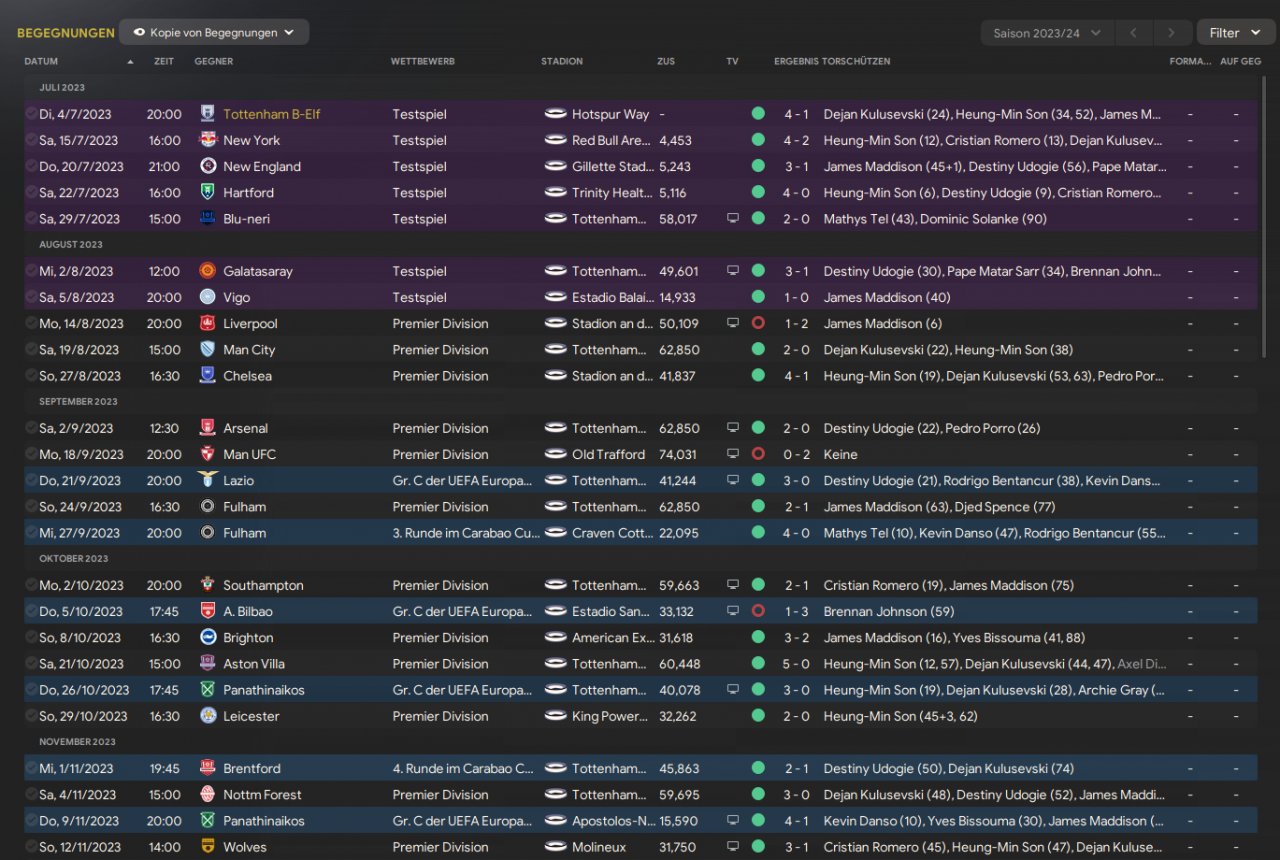The height and width of the screenshot is (860, 1280).
Task: Sort by the Wettbewerb column header
Action: tap(422, 61)
